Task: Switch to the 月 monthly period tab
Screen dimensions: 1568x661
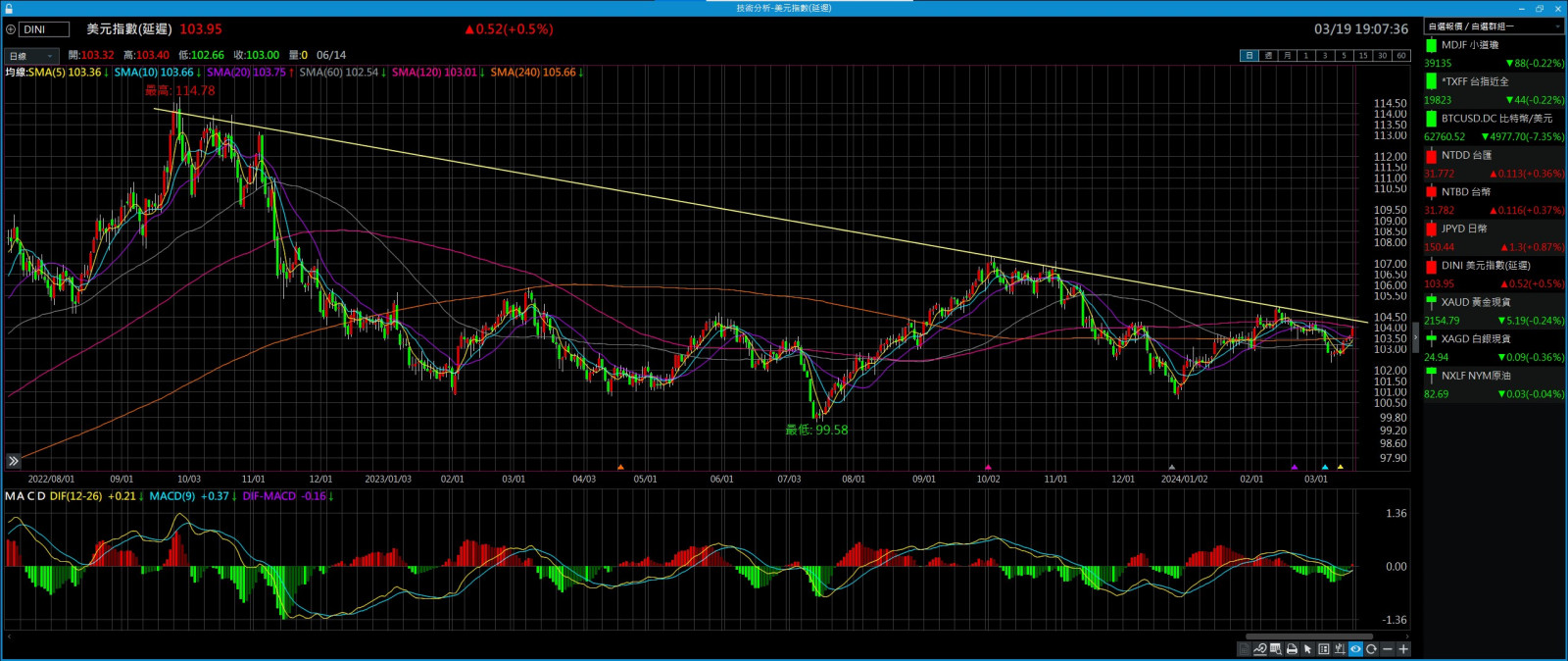Action: (x=1287, y=56)
